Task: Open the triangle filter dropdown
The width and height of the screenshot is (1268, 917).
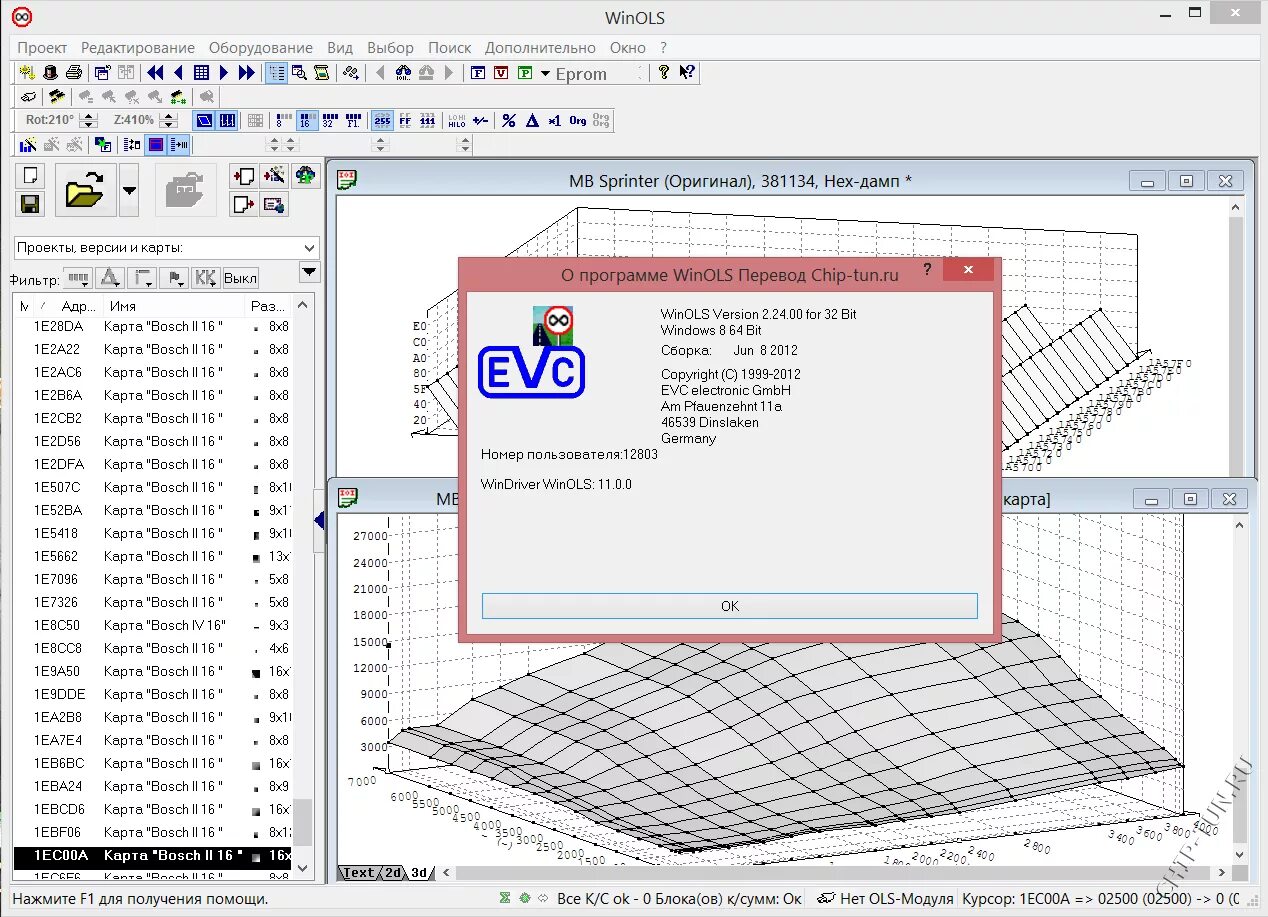Action: tap(111, 278)
